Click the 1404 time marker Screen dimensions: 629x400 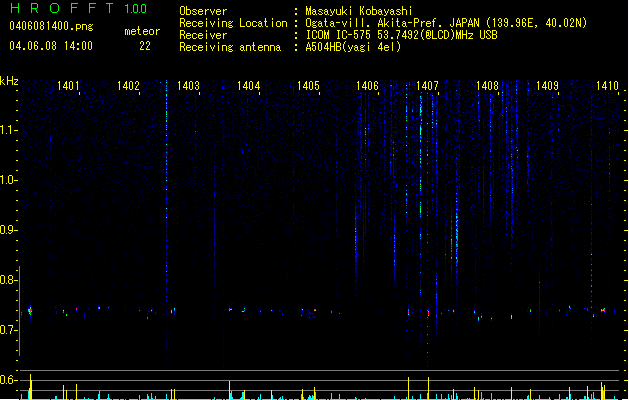coord(248,85)
